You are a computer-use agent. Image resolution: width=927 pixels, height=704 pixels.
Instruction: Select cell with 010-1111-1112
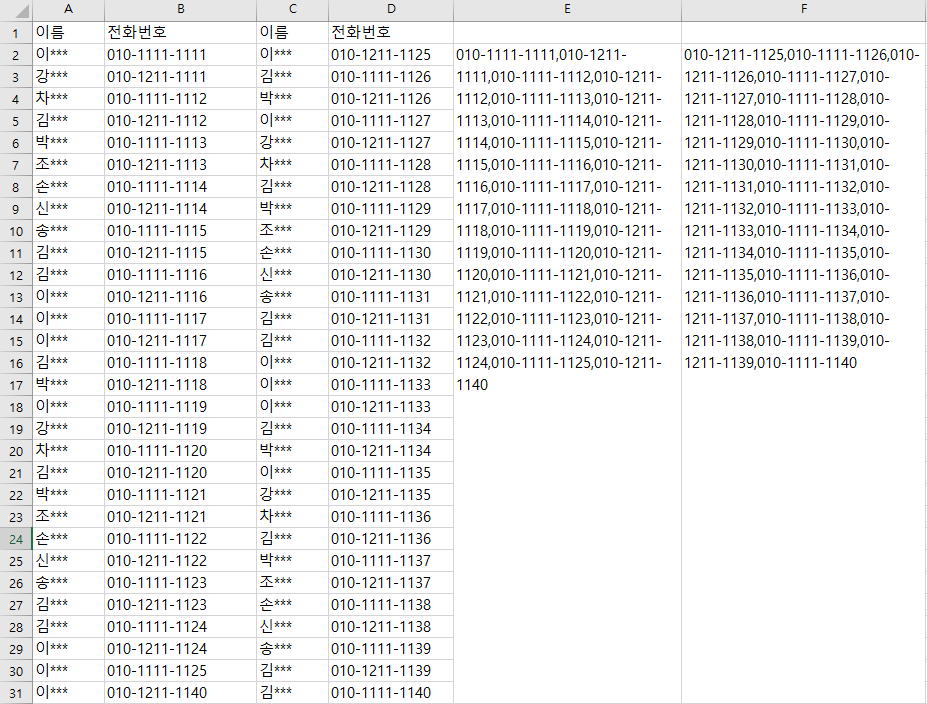click(x=180, y=98)
